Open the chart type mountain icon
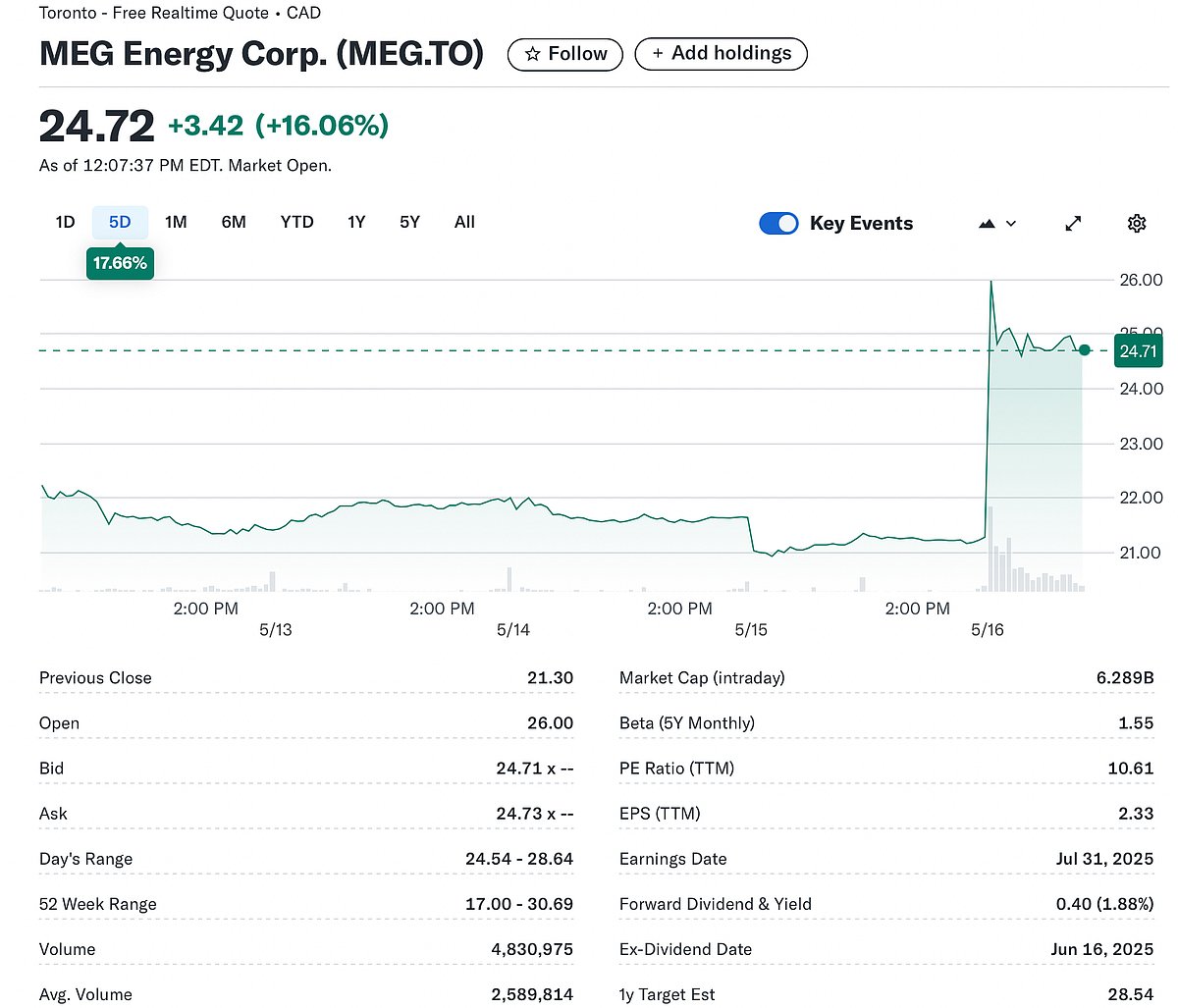 click(987, 223)
